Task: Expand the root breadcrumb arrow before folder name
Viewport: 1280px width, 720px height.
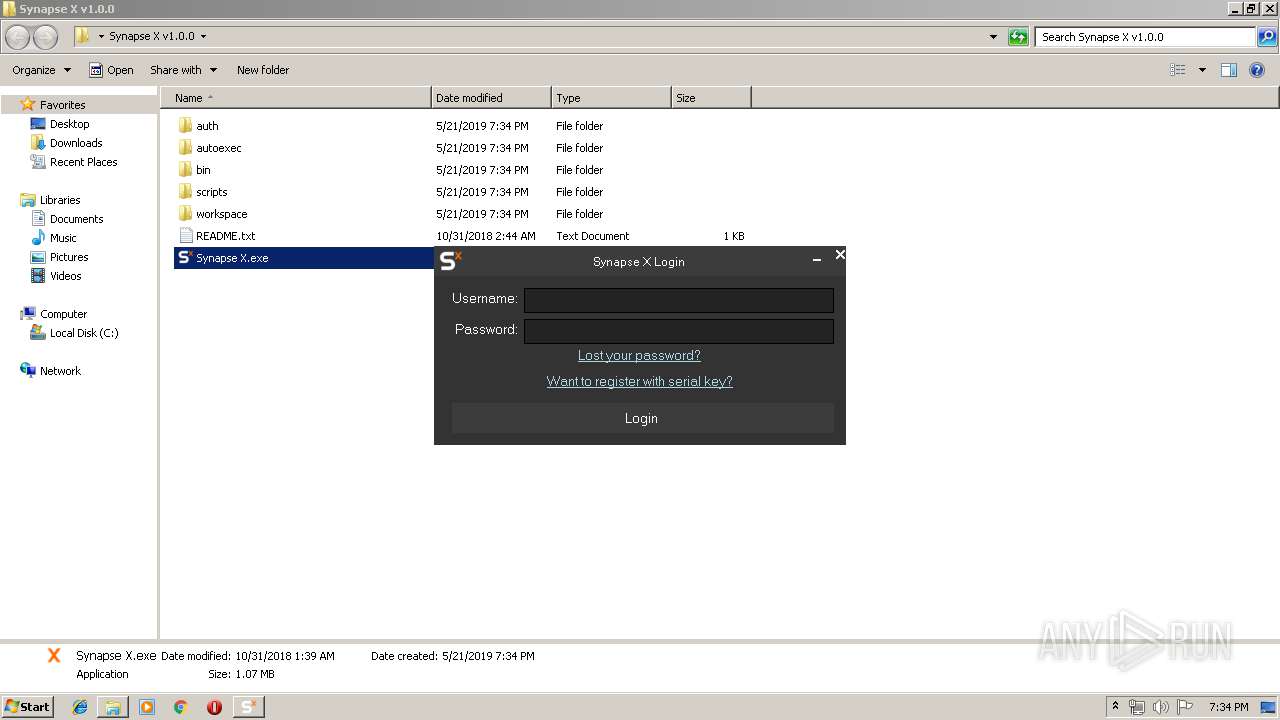Action: [x=101, y=36]
